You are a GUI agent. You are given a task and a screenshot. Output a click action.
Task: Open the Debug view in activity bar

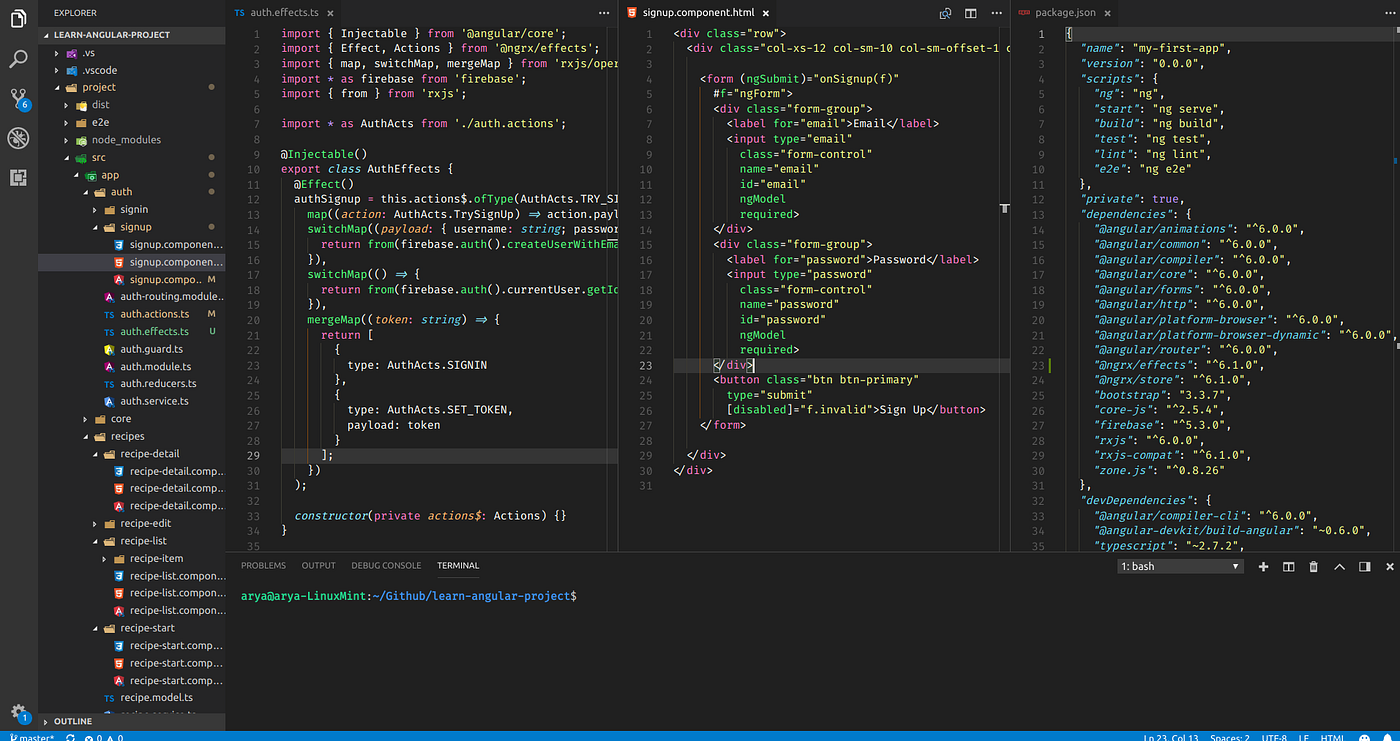pyautogui.click(x=18, y=138)
